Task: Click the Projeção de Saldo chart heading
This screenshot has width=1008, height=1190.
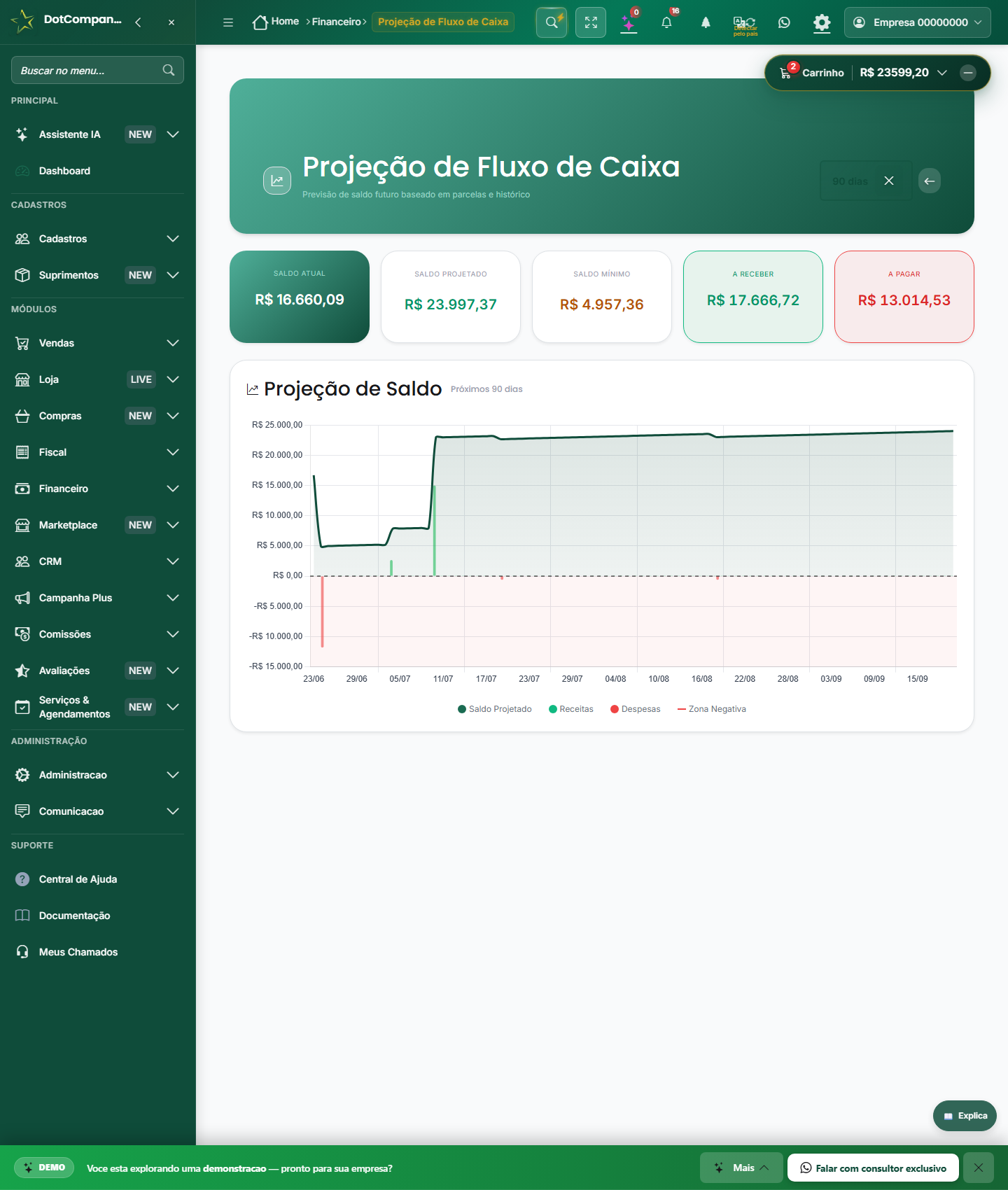Action: click(x=353, y=388)
